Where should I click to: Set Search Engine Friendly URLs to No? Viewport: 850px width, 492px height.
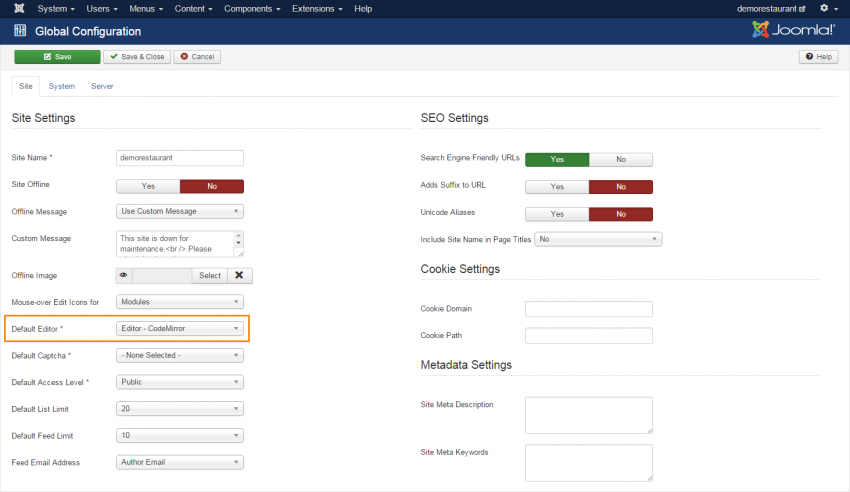click(x=621, y=159)
